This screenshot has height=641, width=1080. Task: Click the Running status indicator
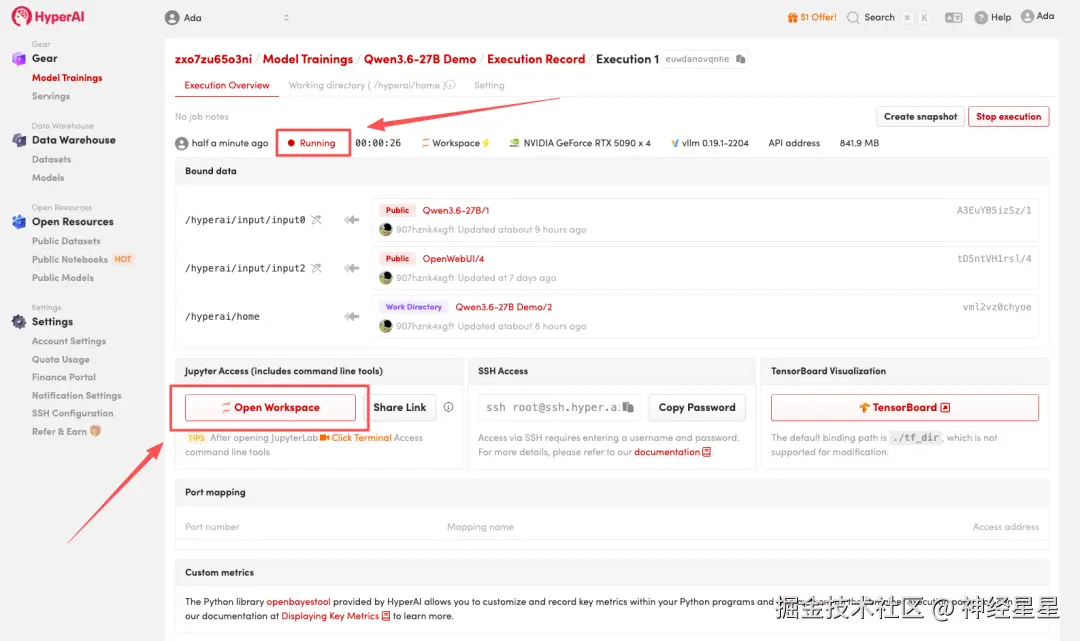point(313,143)
